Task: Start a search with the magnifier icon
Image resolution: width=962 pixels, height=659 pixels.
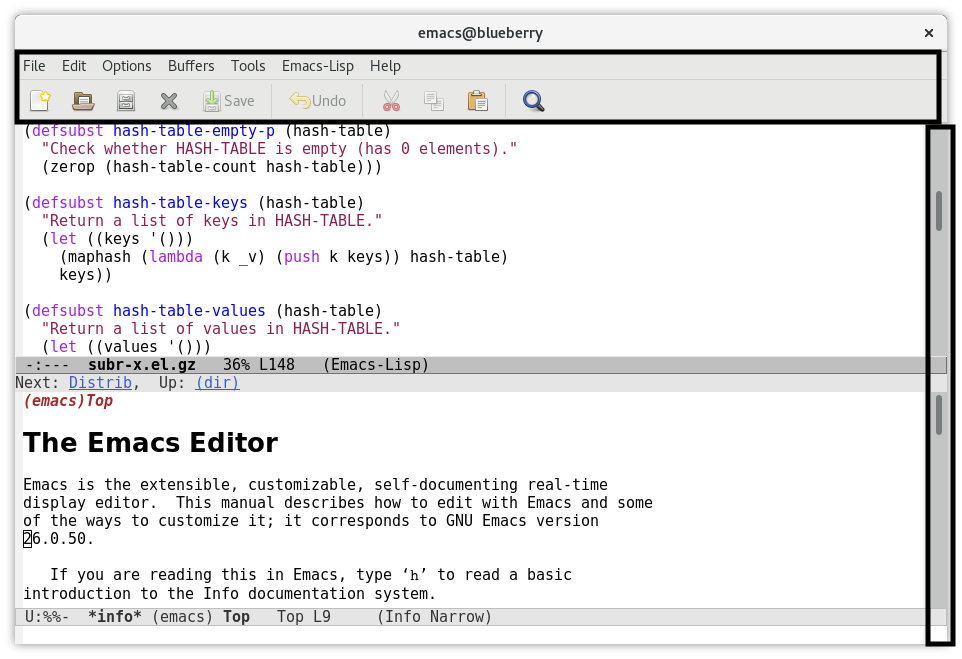Action: coord(533,100)
